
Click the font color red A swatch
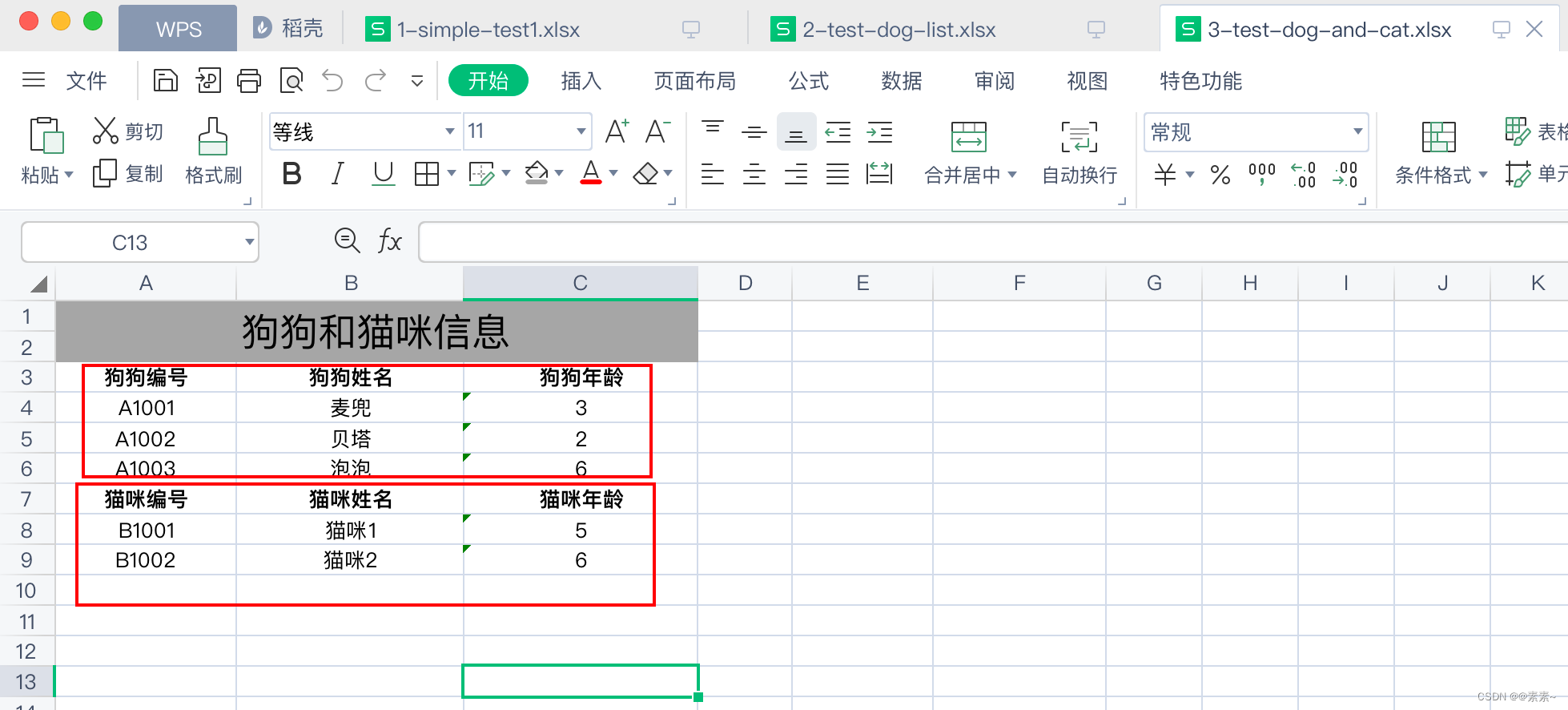(x=591, y=173)
